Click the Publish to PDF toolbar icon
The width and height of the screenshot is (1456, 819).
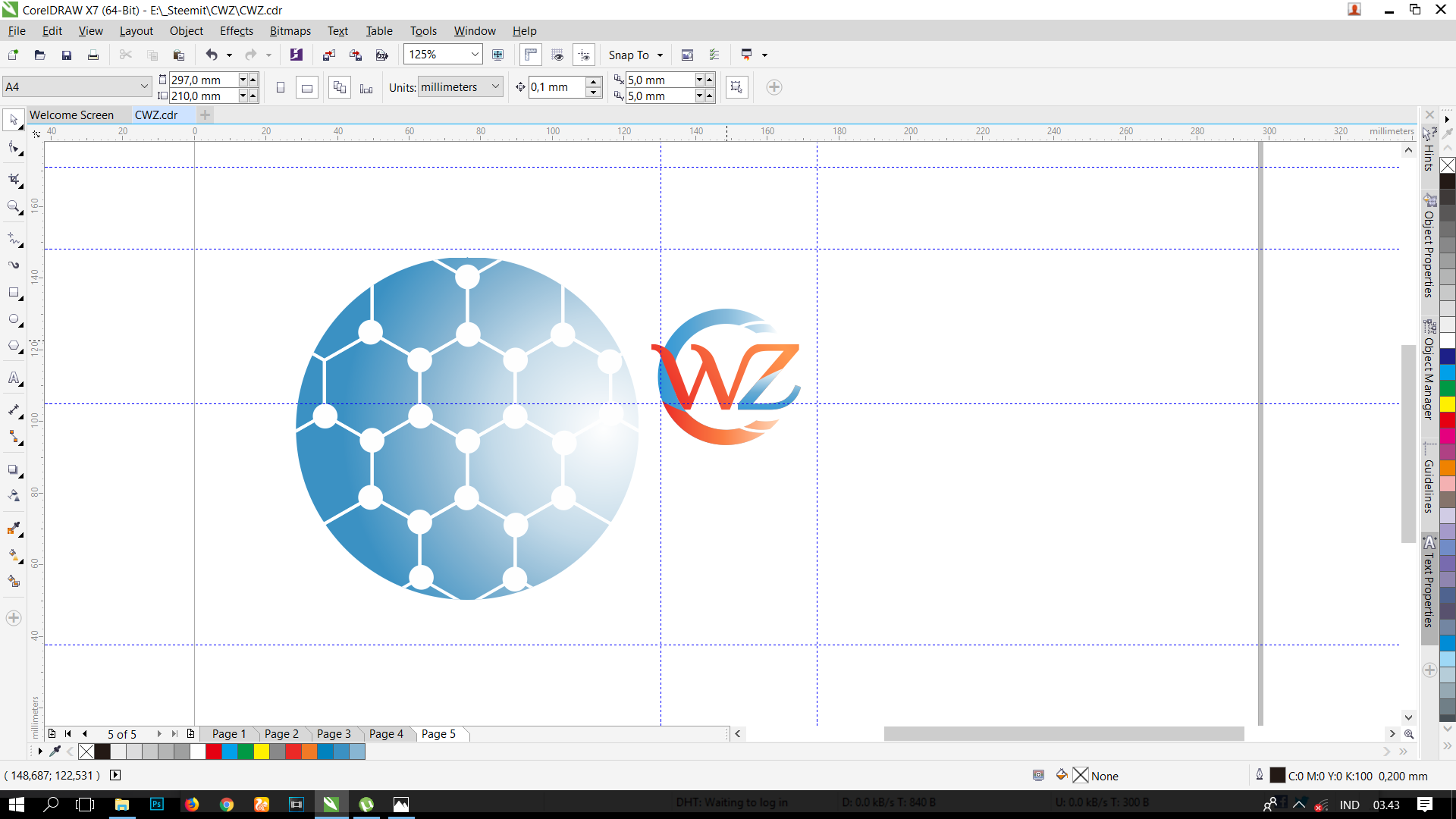click(382, 55)
